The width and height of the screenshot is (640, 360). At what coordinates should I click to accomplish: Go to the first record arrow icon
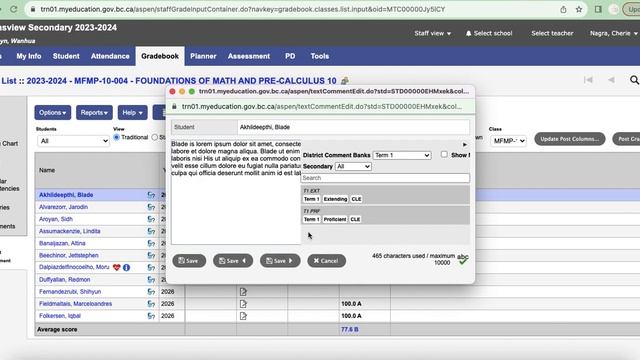click(x=588, y=80)
